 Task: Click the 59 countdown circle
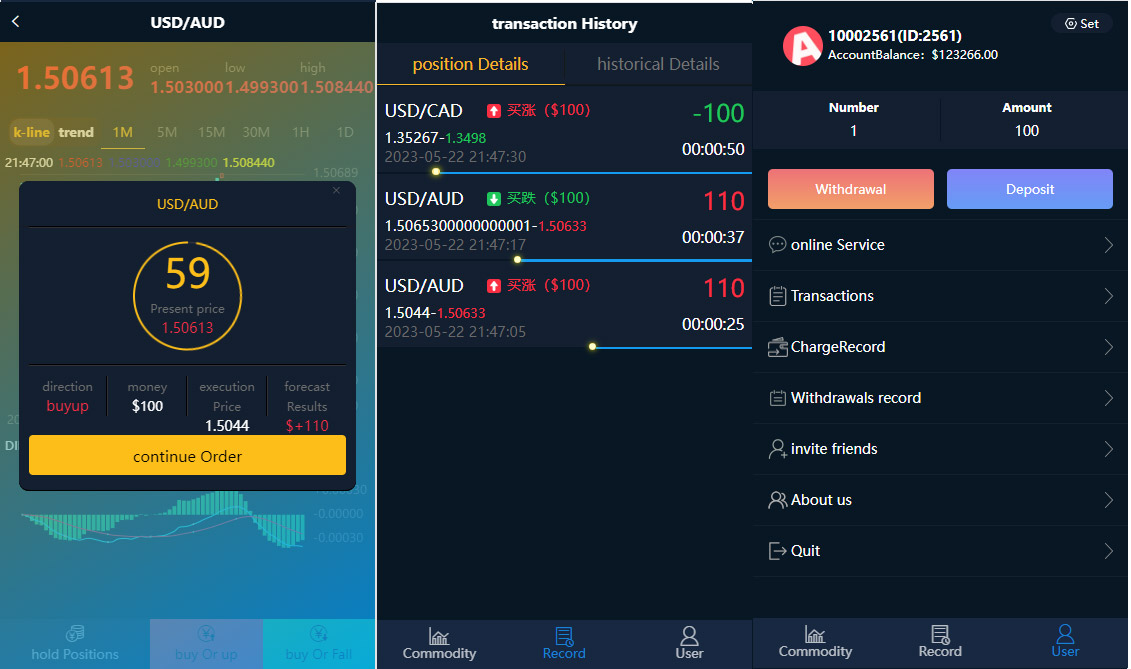(x=188, y=296)
